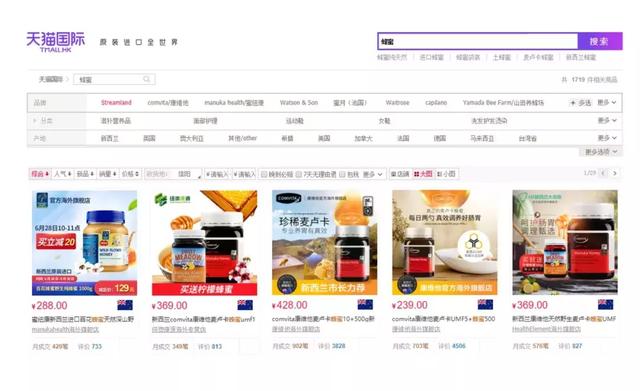Filter by Waitrose brand
This screenshot has width=640, height=391.
[x=397, y=102]
